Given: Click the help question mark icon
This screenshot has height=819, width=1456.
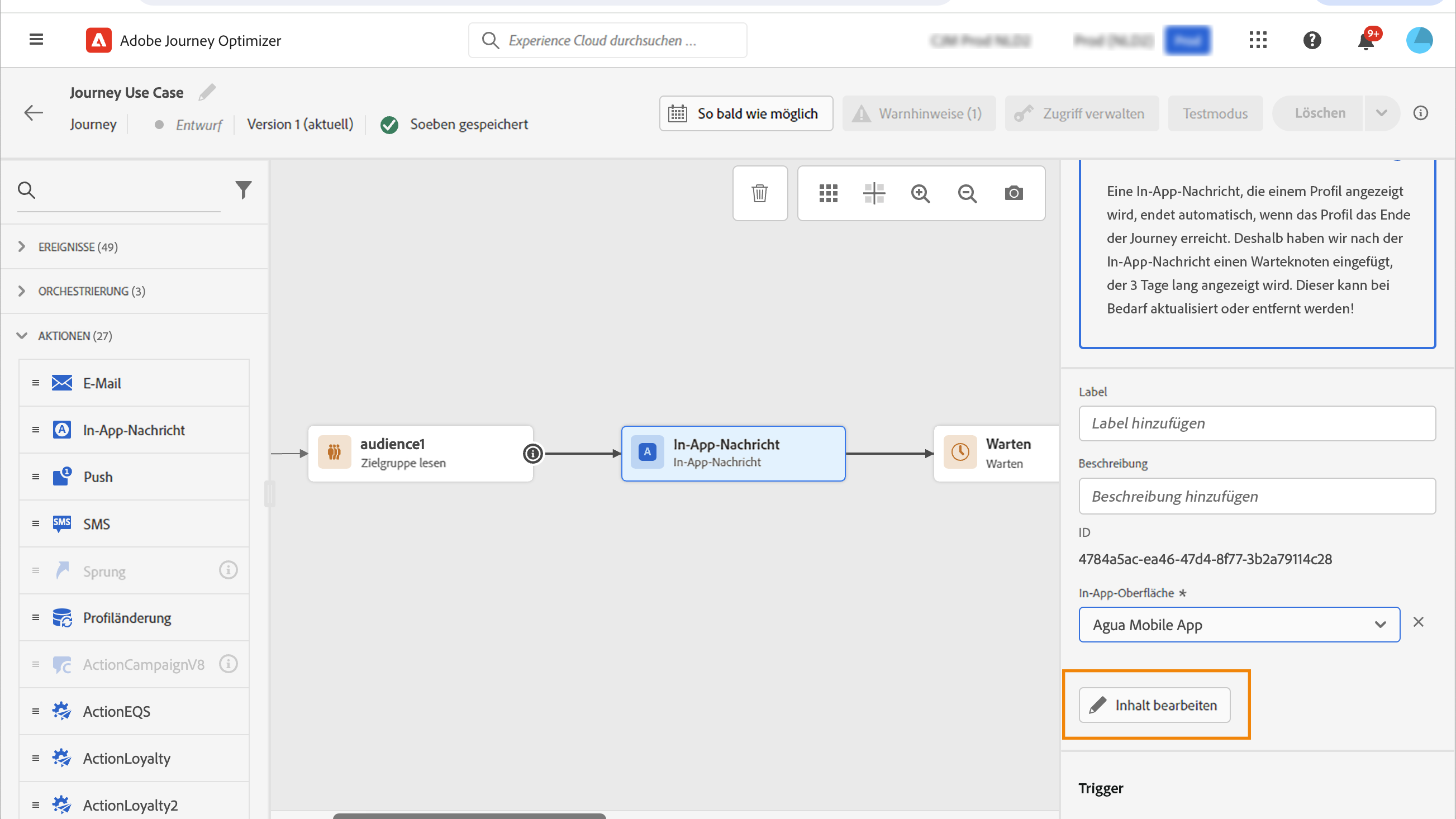Looking at the screenshot, I should [x=1312, y=40].
